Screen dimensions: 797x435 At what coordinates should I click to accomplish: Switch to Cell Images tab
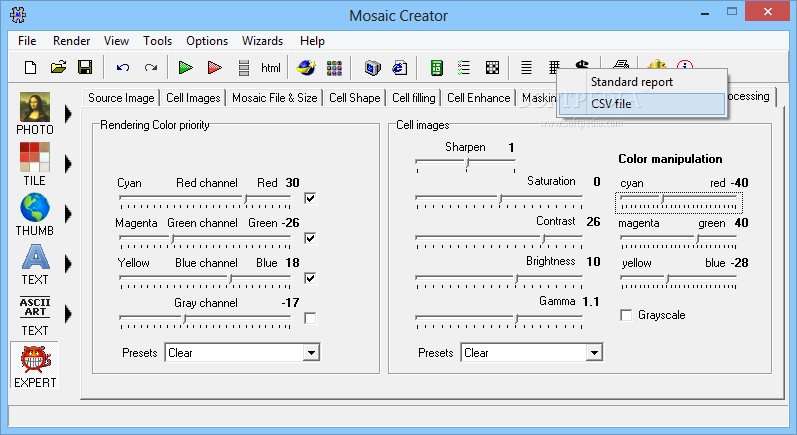coord(193,98)
